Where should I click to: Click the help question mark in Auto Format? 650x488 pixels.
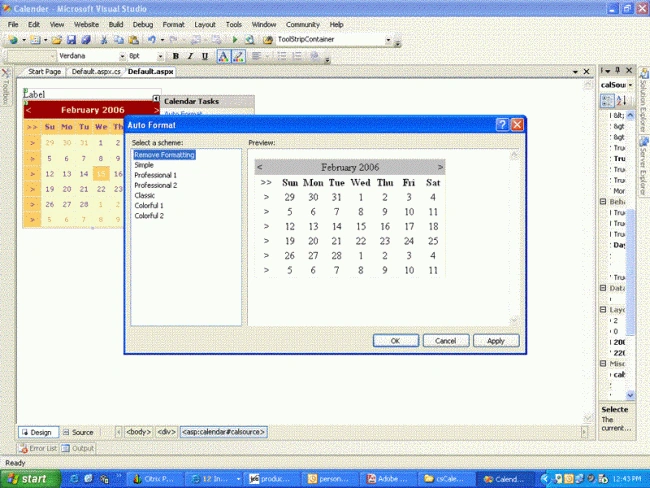coord(502,124)
